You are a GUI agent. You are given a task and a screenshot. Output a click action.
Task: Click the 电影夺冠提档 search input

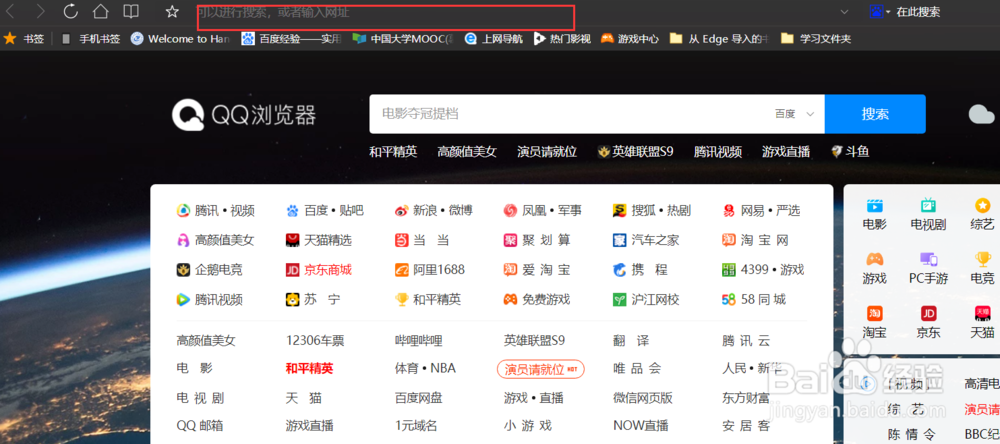click(568, 114)
